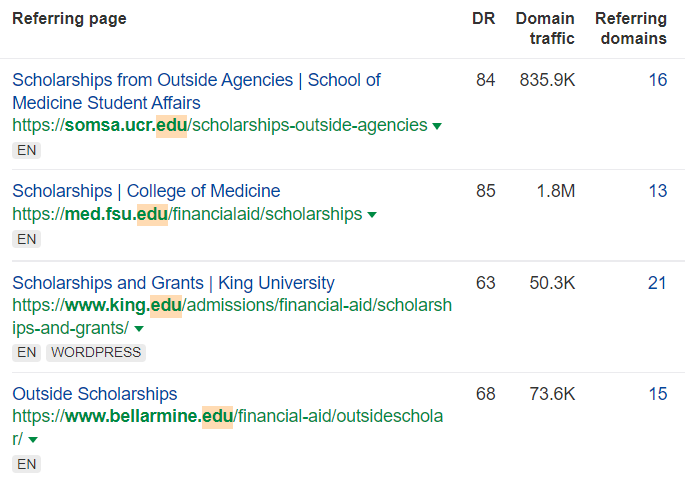Sort by Domain traffic column header
This screenshot has width=685, height=491.
[x=545, y=28]
